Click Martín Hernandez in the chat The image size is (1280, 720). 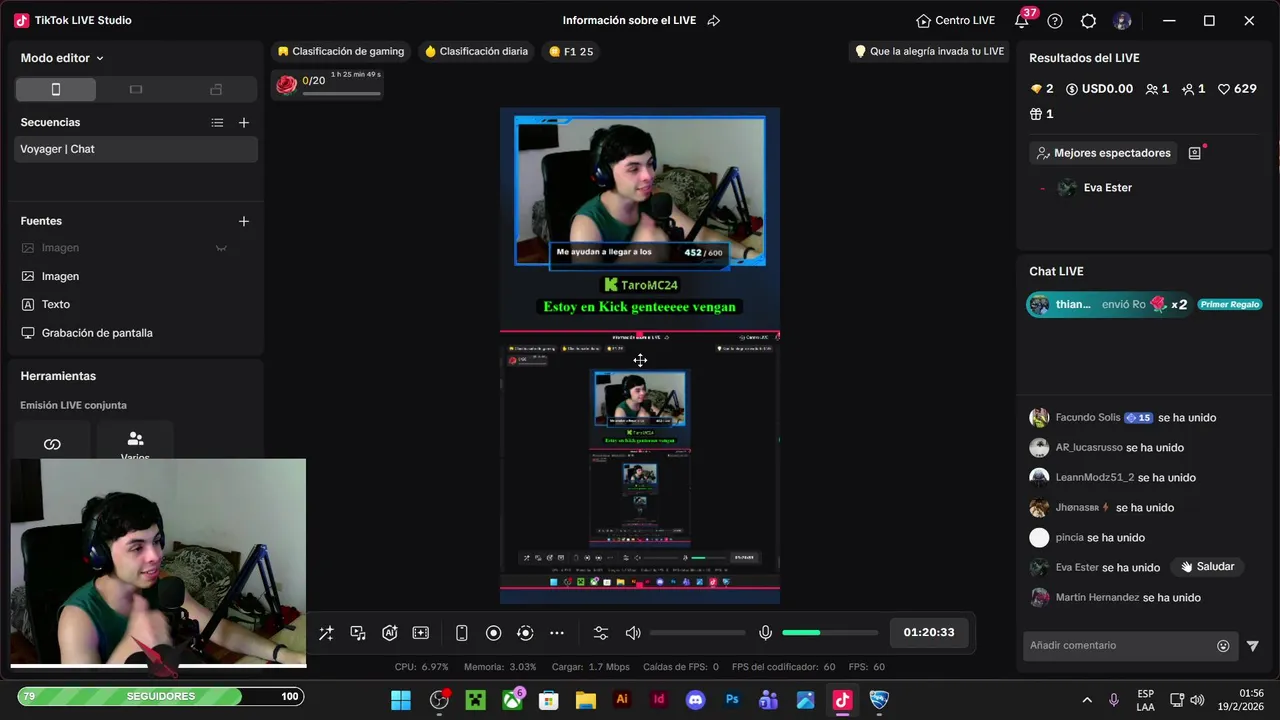1097,598
